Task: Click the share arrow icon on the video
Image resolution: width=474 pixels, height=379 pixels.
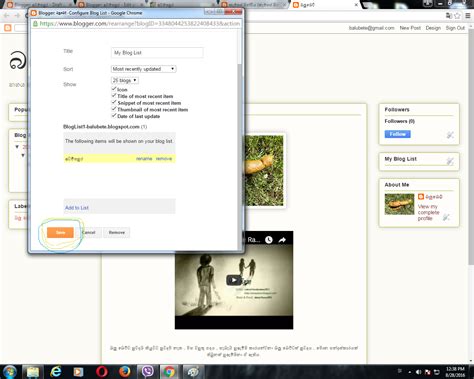Action: tap(282, 240)
